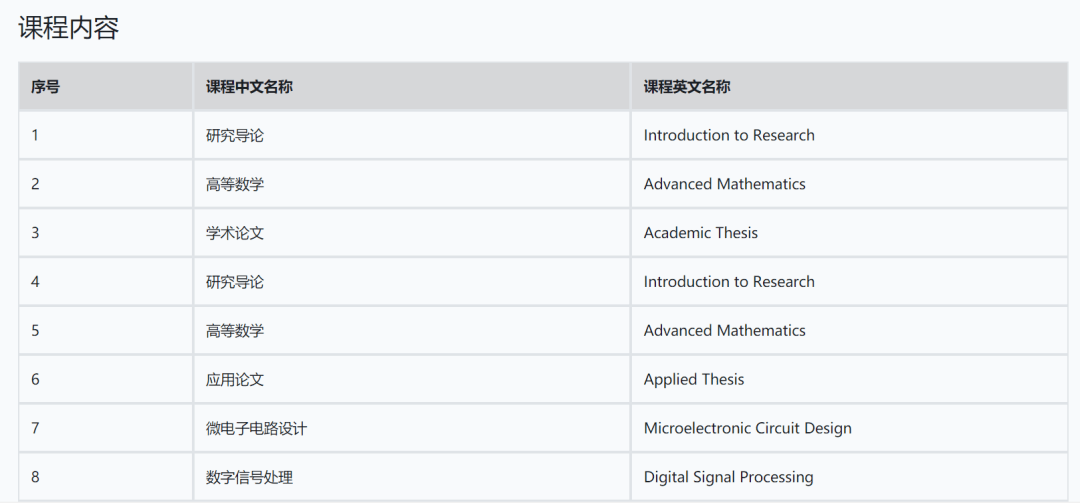This screenshot has width=1080, height=503.
Task: Select the 学术论文 cell
Action: pyautogui.click(x=235, y=233)
